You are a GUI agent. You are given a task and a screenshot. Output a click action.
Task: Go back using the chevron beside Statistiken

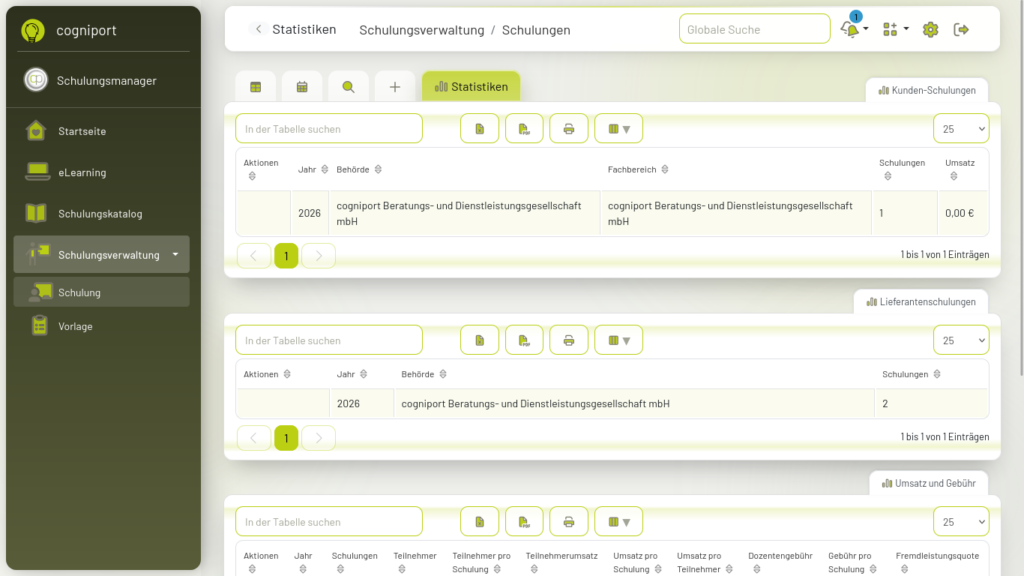coord(259,29)
